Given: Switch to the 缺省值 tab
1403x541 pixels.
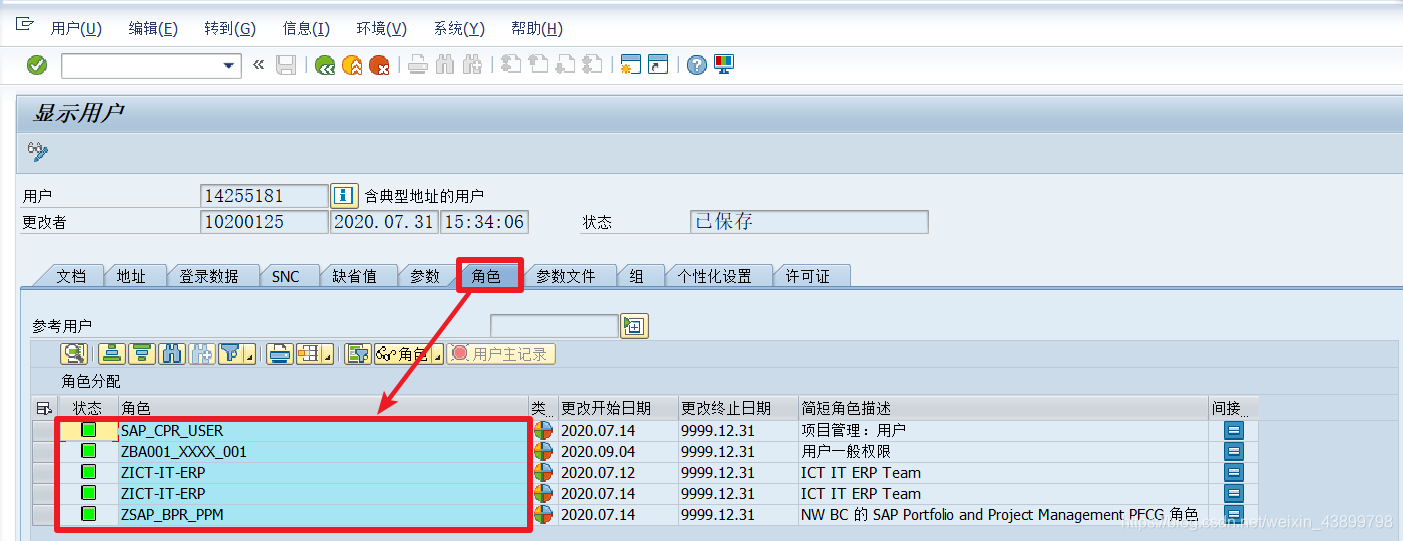Looking at the screenshot, I should click(x=355, y=276).
